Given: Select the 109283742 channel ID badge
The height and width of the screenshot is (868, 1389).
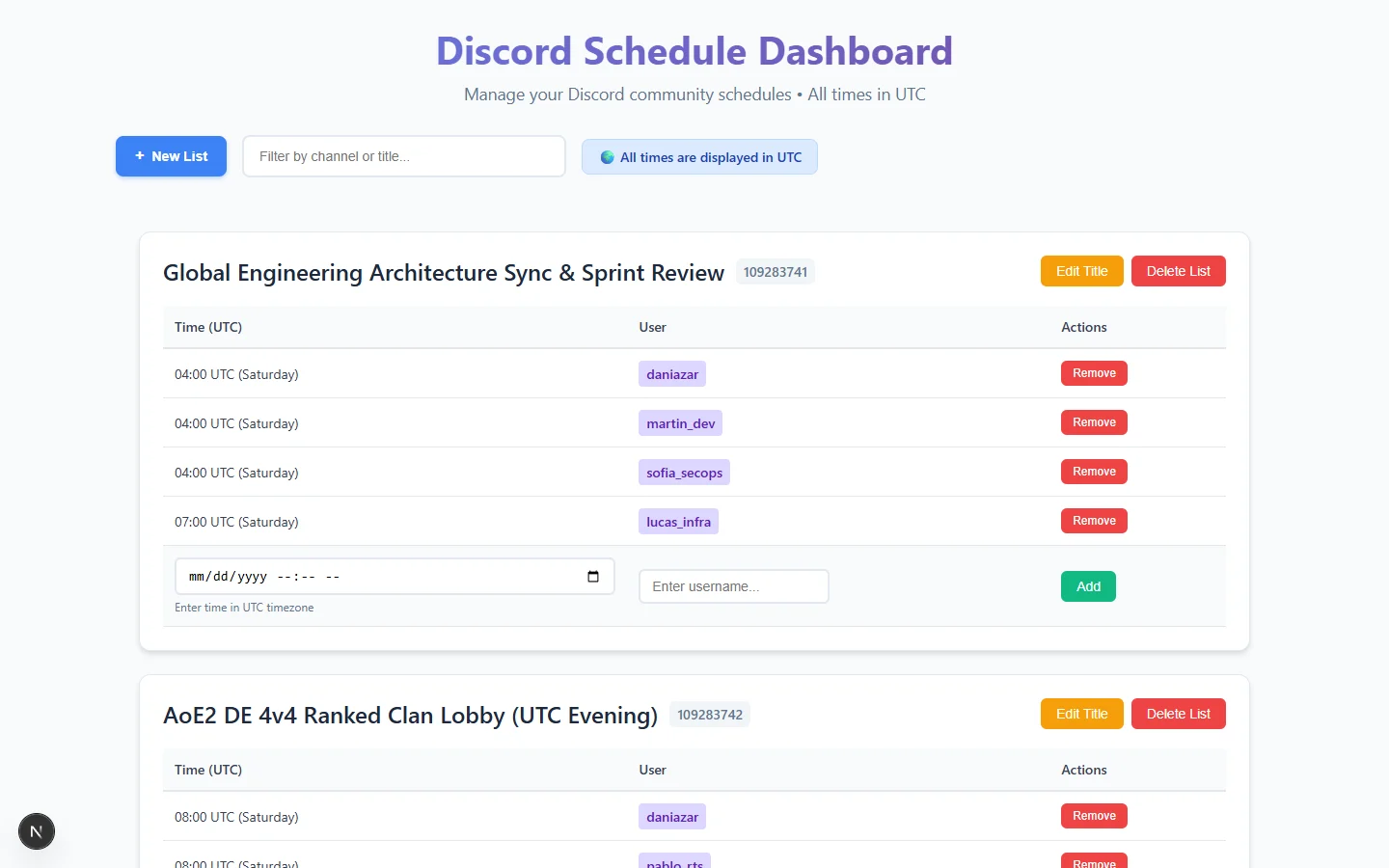Looking at the screenshot, I should tap(710, 715).
